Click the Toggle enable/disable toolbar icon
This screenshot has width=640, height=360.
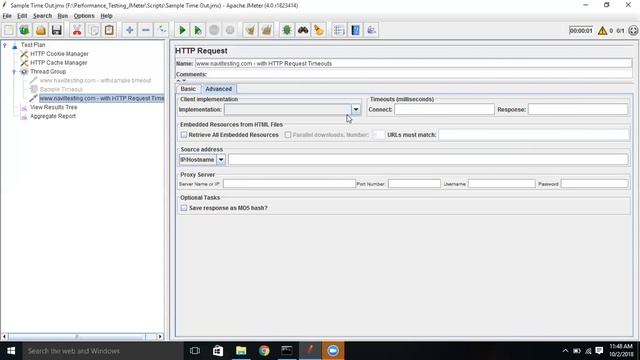click(x=162, y=30)
